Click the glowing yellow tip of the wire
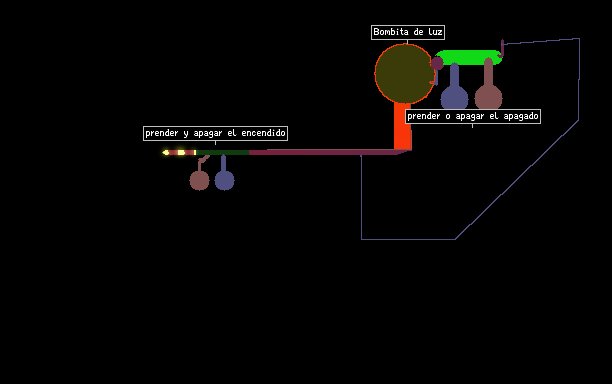Viewport: 612px width, 384px height. click(x=165, y=152)
